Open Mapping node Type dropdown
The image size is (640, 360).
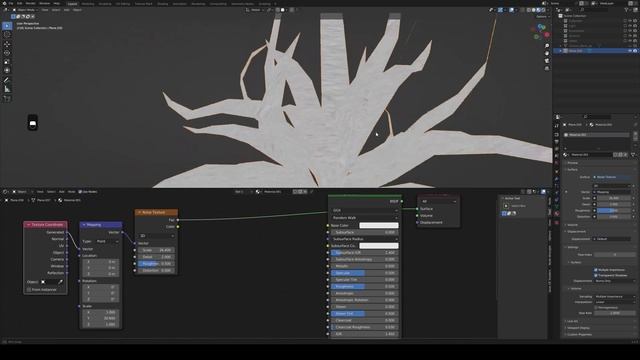click(107, 241)
